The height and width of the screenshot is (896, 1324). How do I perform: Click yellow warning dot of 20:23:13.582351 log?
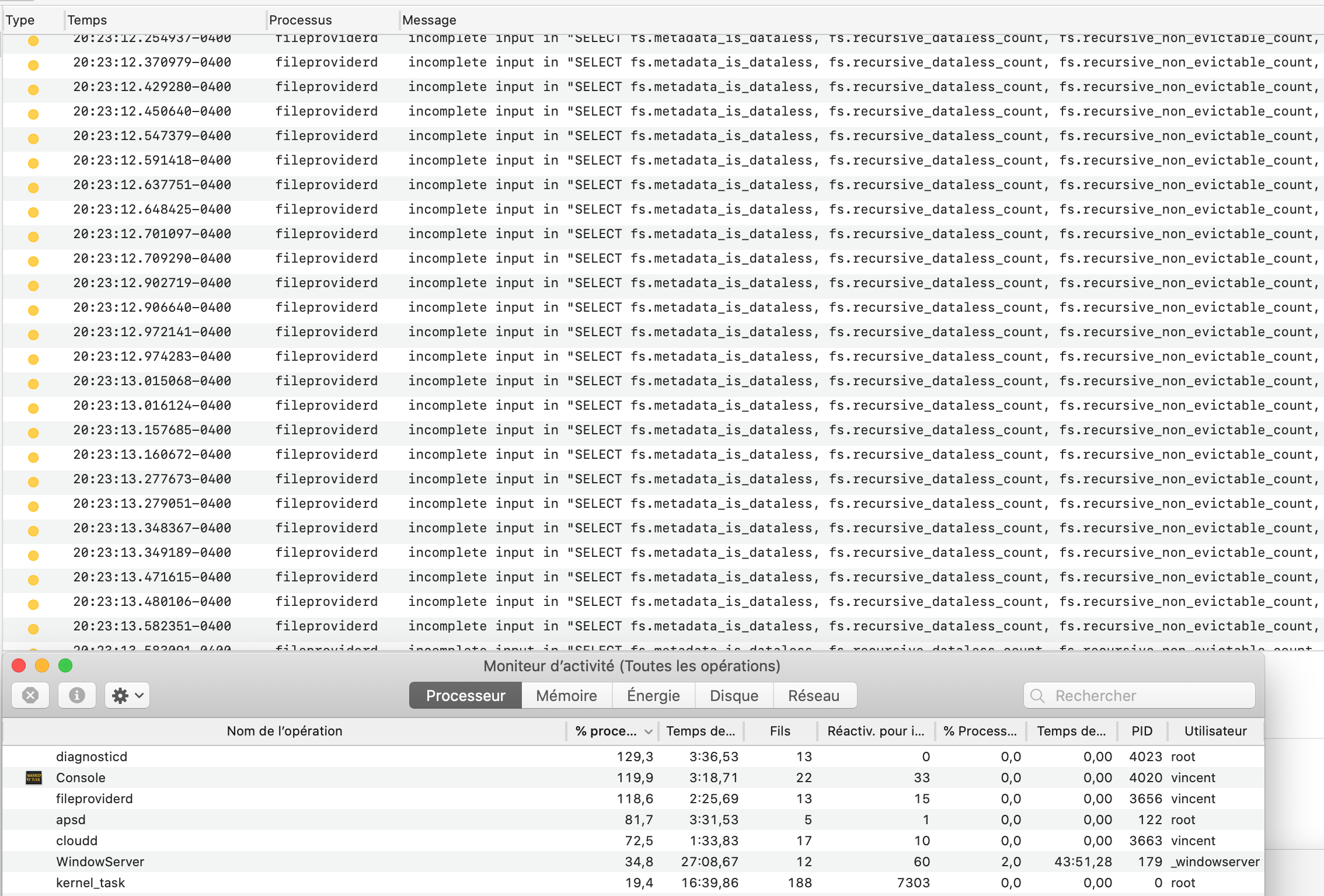[33, 629]
